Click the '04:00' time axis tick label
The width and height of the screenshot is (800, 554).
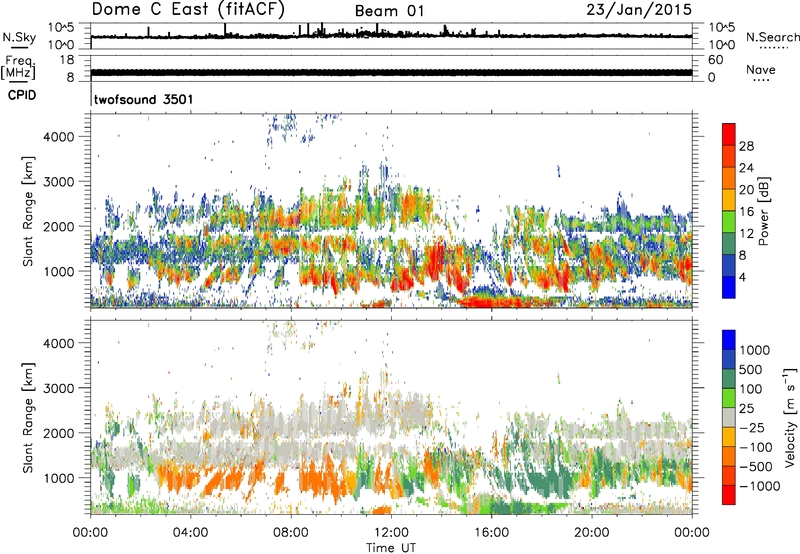[x=190, y=532]
